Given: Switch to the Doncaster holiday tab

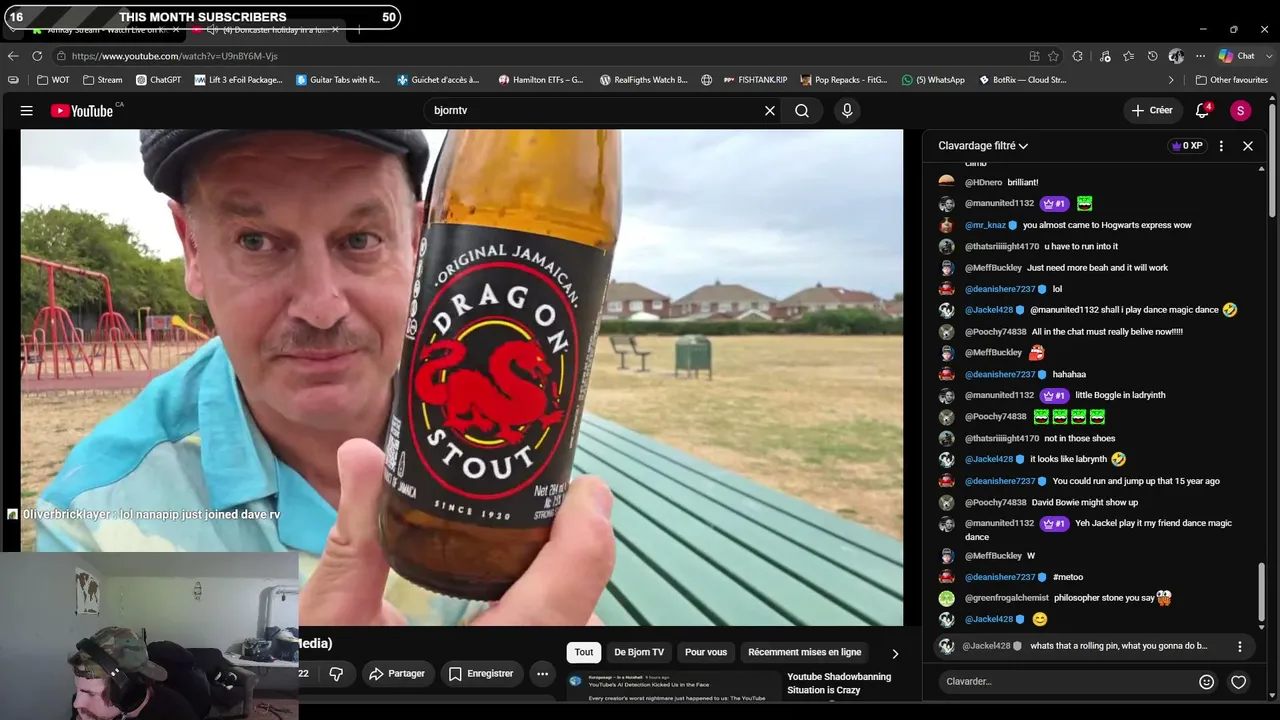Looking at the screenshot, I should click(267, 30).
